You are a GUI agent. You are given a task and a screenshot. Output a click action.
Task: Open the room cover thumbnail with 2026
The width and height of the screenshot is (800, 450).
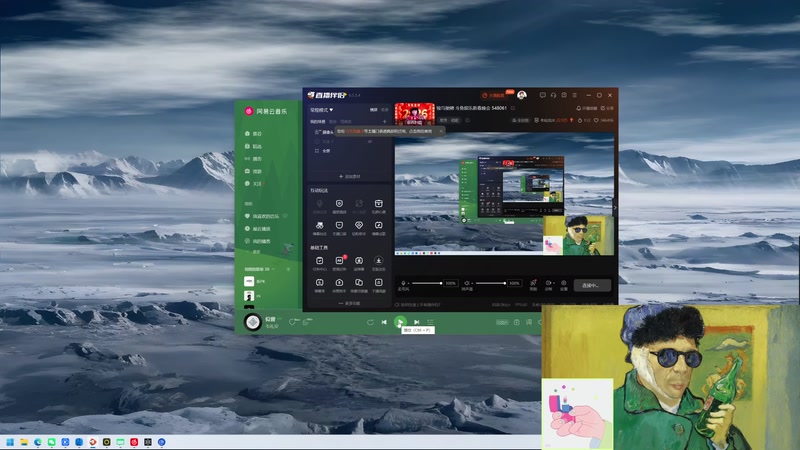[x=414, y=114]
